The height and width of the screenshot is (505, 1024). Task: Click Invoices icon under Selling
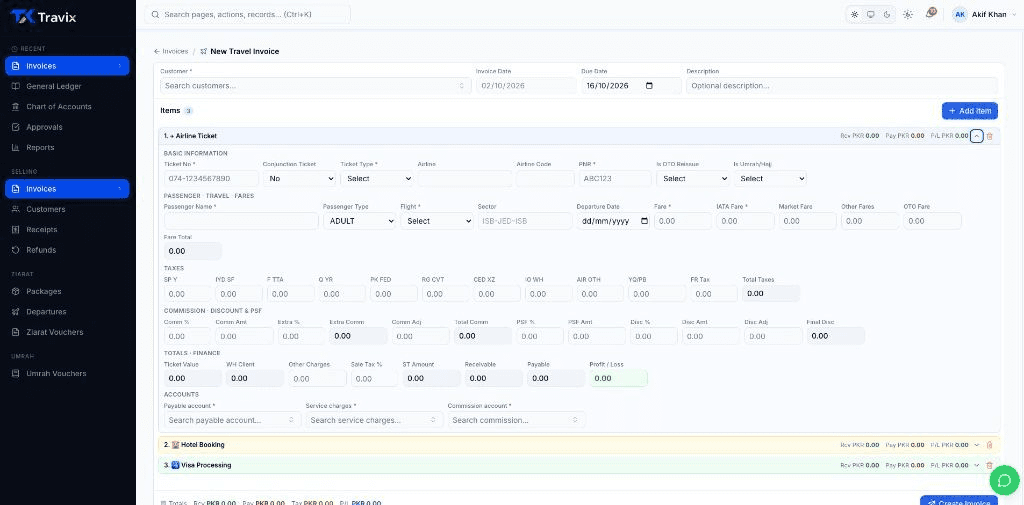16,189
